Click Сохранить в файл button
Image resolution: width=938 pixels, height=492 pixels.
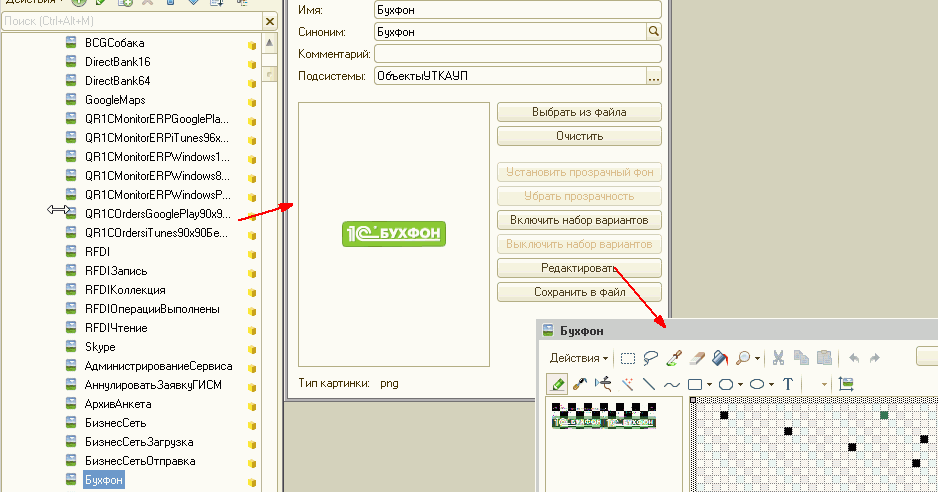pos(579,292)
